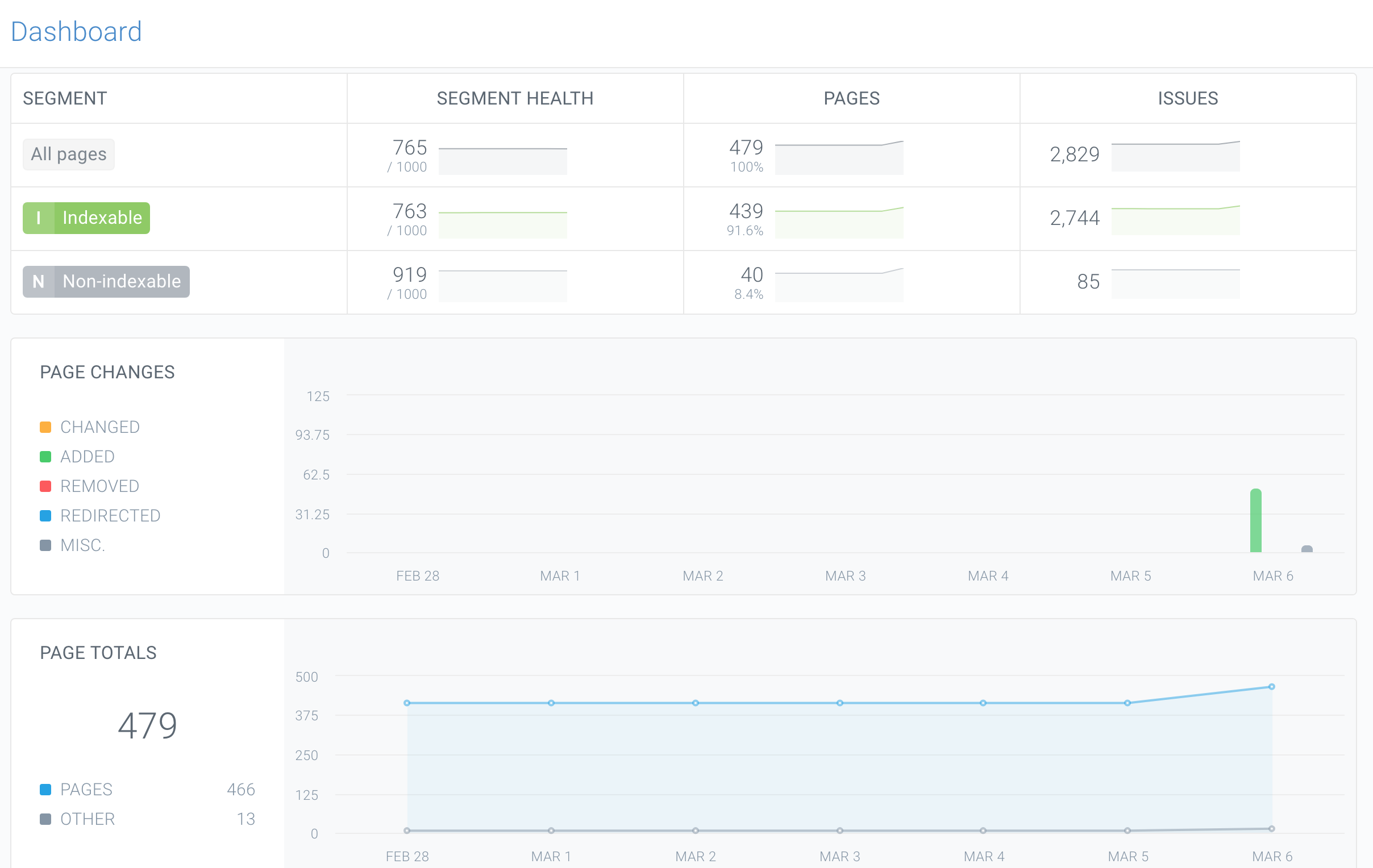Click the 91.6% pages share for Indexable
This screenshot has width=1373, height=868.
tap(744, 231)
